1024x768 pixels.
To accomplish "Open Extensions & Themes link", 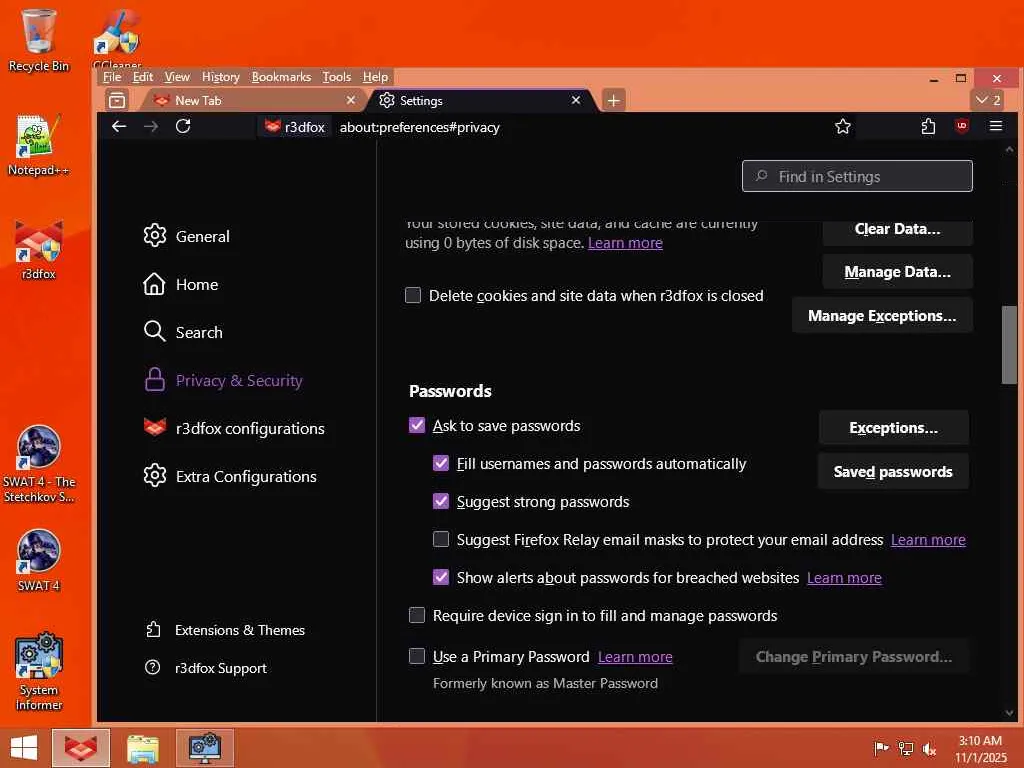I will click(225, 630).
